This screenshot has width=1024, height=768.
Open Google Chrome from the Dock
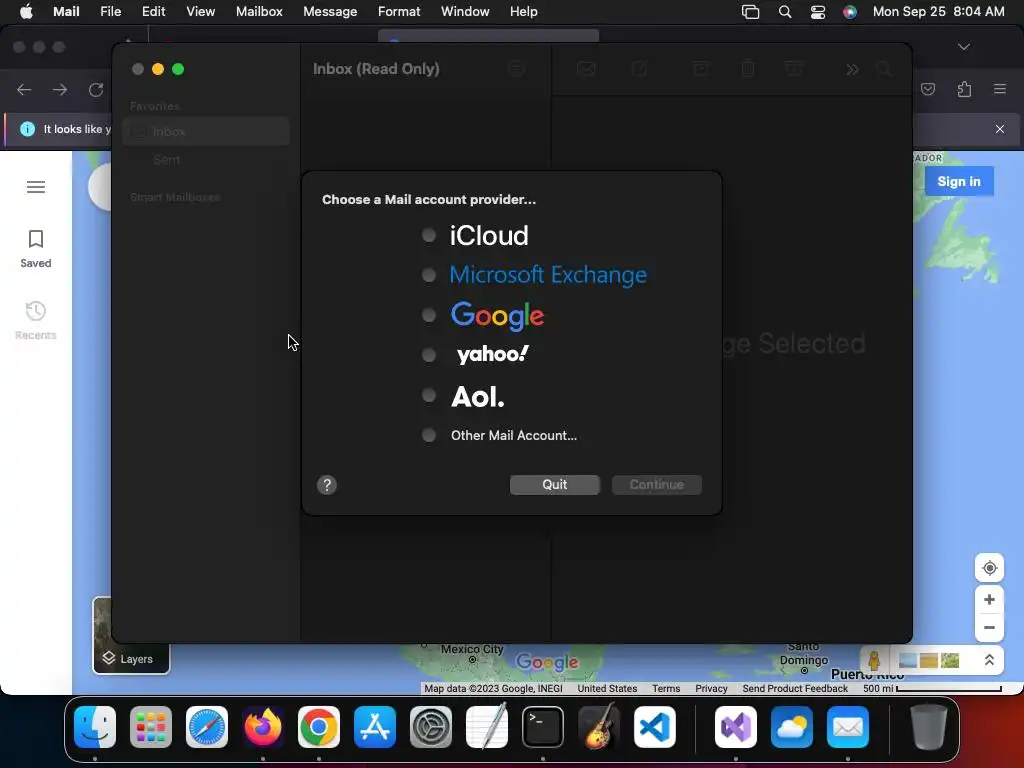[x=319, y=727]
